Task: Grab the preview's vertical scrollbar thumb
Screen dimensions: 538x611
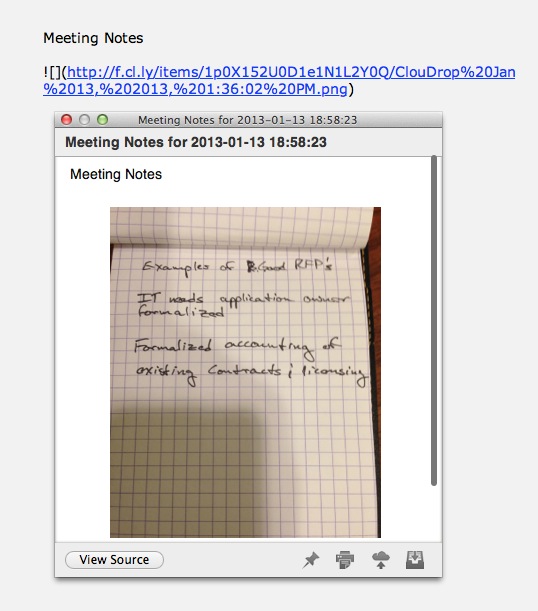Action: [x=434, y=320]
